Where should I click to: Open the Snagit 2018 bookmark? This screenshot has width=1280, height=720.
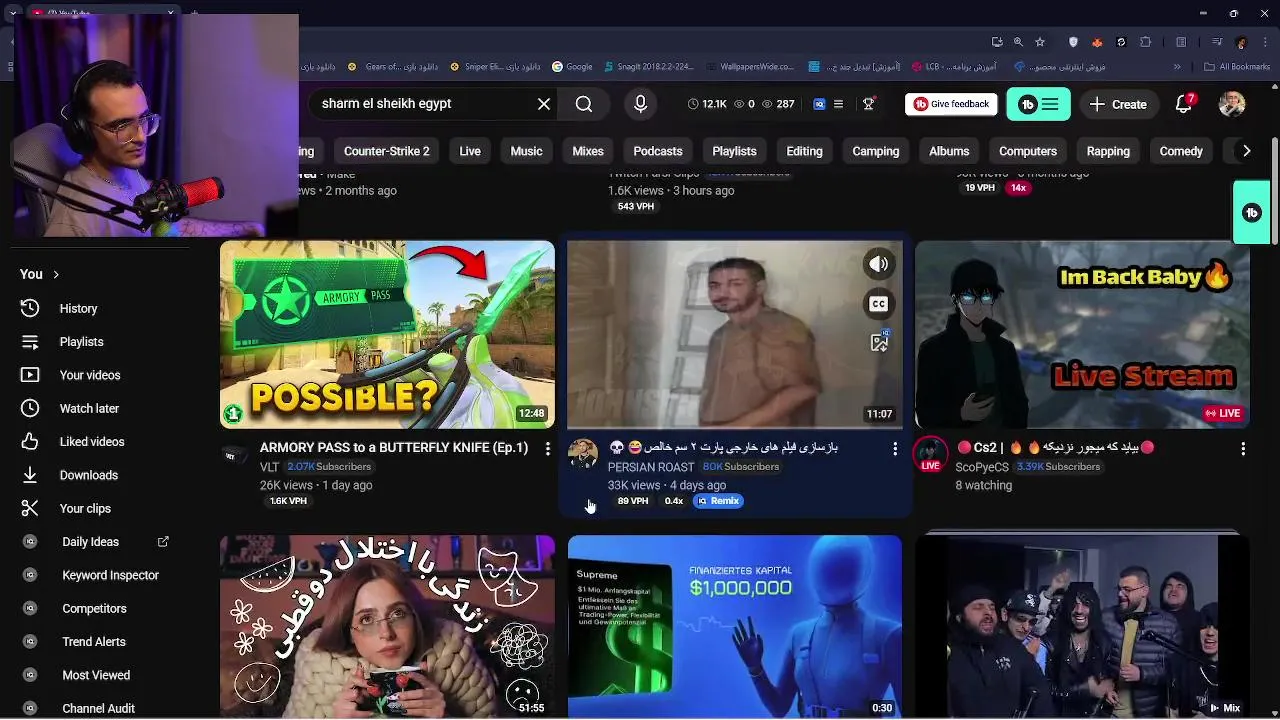pos(649,67)
